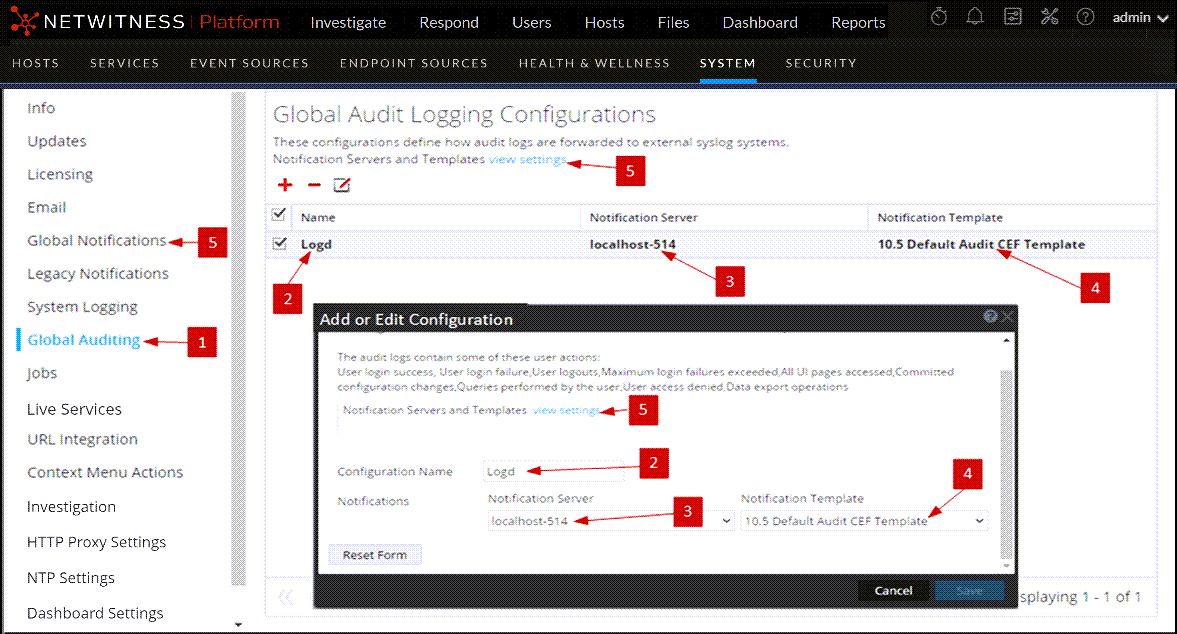Toggle the select-all checkbox in table header
The image size is (1177, 634).
[280, 215]
